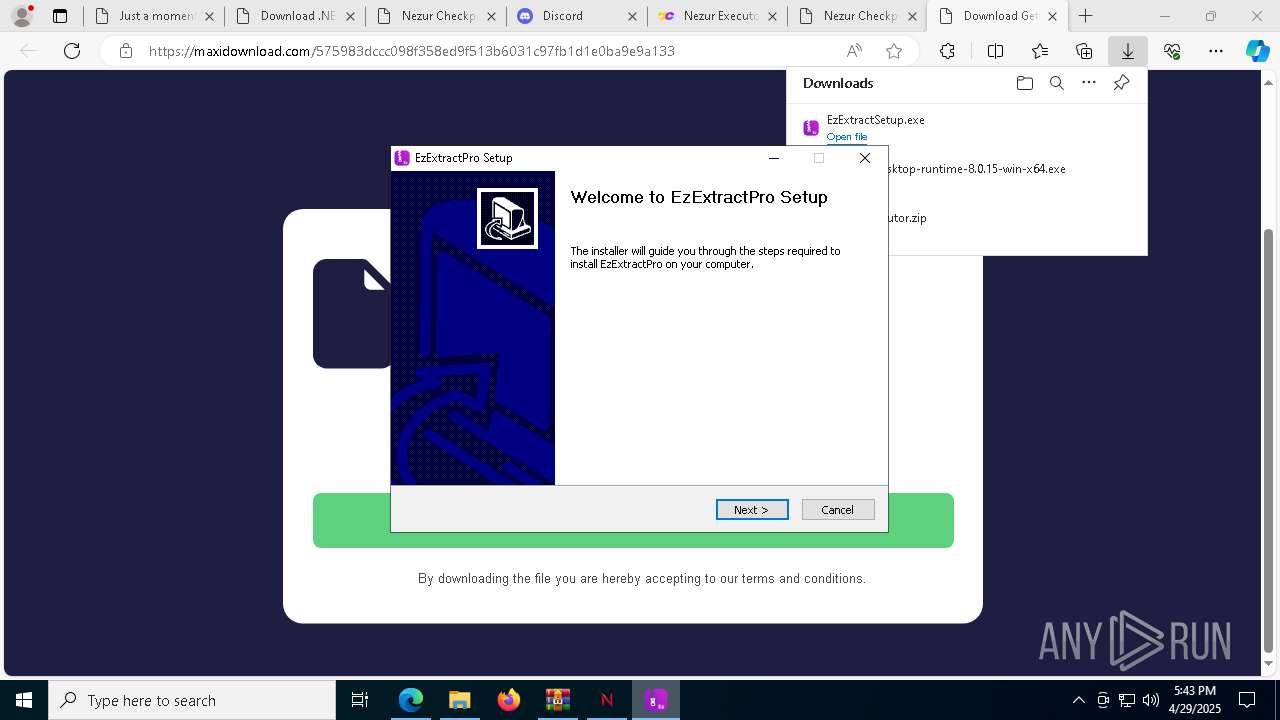Cancel the EzExtractPro Setup installer
The width and height of the screenshot is (1280, 720).
838,510
